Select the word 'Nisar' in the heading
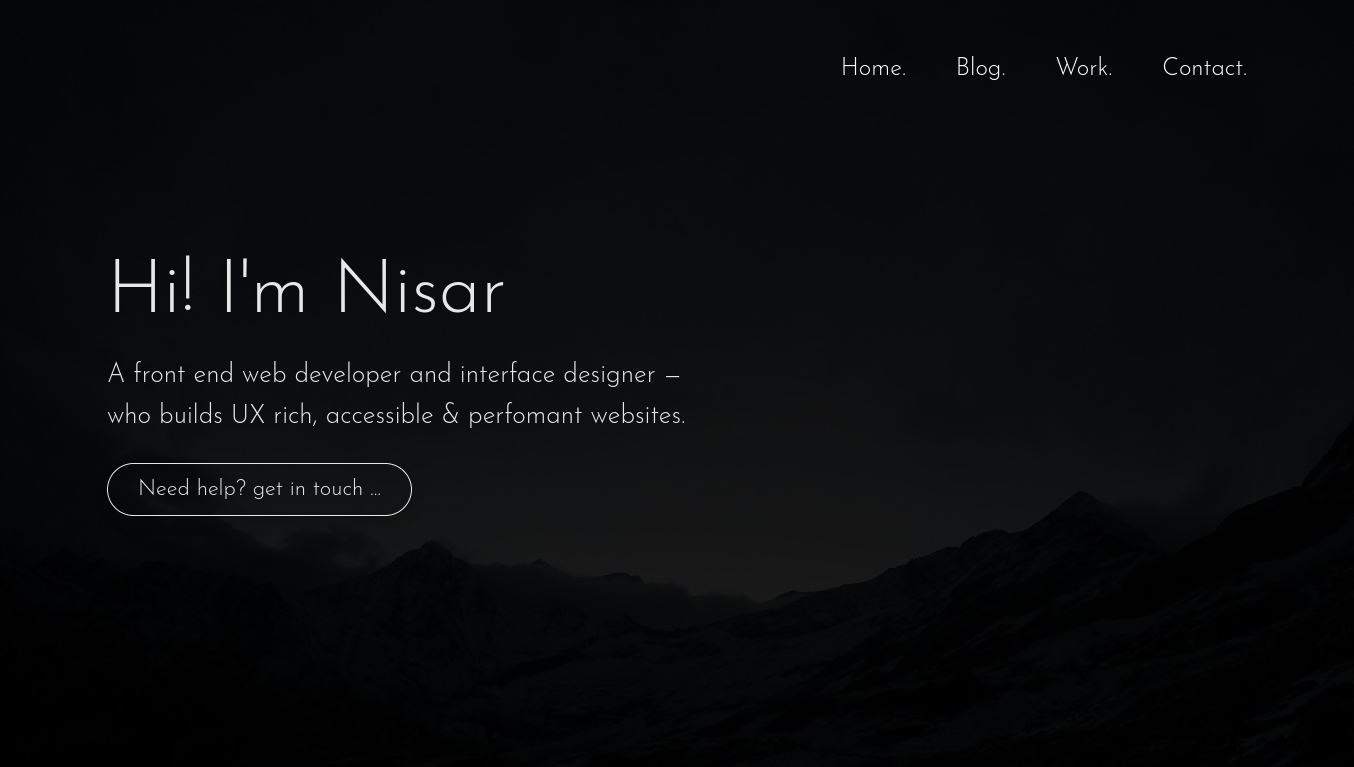The image size is (1354, 767). tap(419, 292)
